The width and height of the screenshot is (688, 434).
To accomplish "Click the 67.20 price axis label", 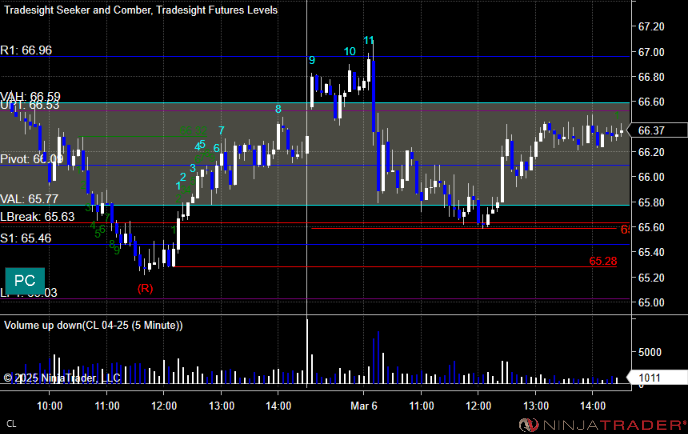I will [651, 27].
